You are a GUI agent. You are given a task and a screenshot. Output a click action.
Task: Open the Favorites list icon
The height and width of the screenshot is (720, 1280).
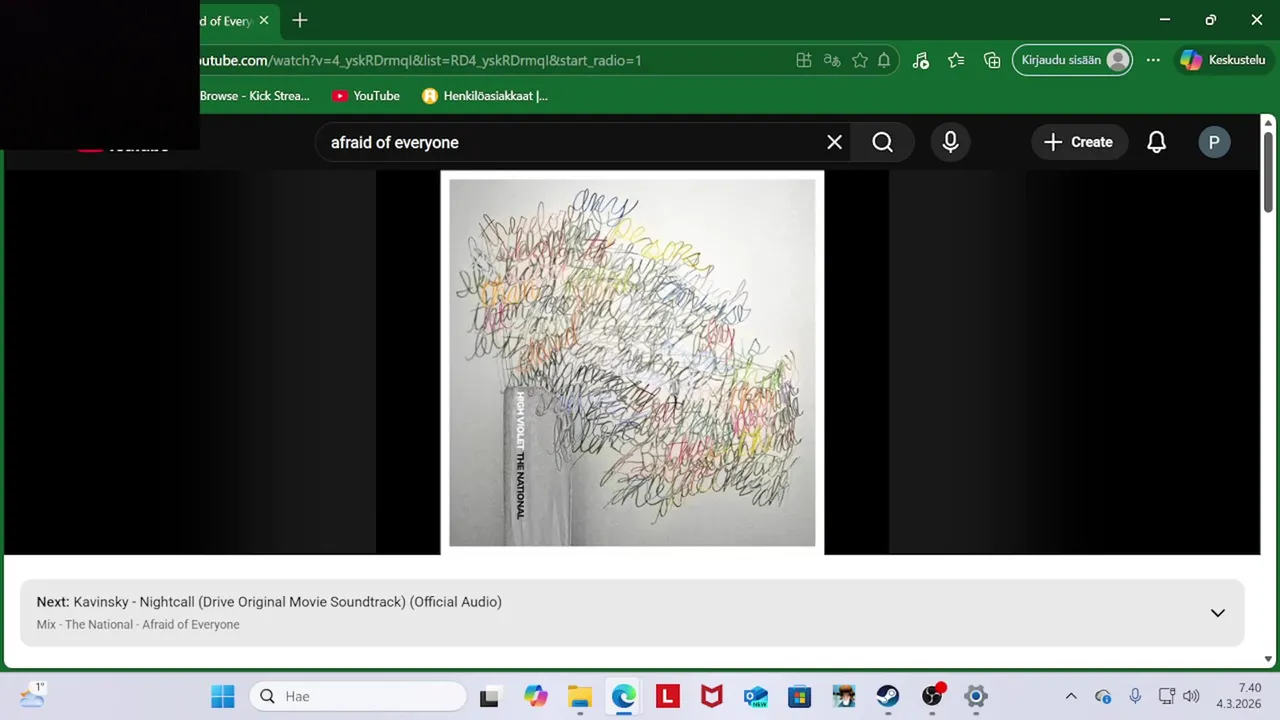click(x=956, y=60)
